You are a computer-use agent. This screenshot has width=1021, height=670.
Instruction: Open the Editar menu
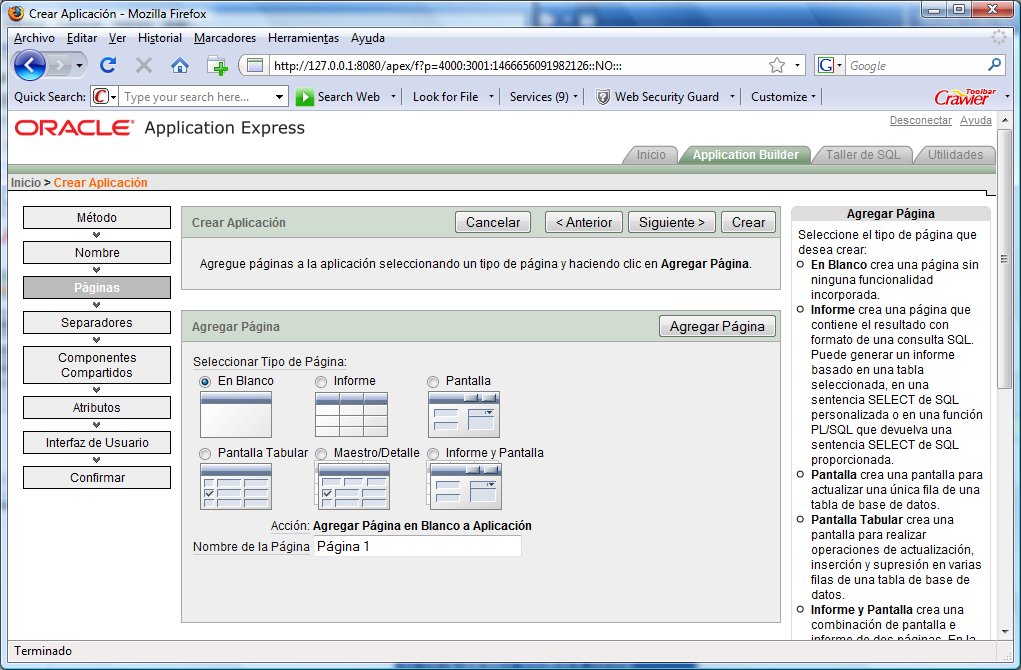tap(82, 38)
